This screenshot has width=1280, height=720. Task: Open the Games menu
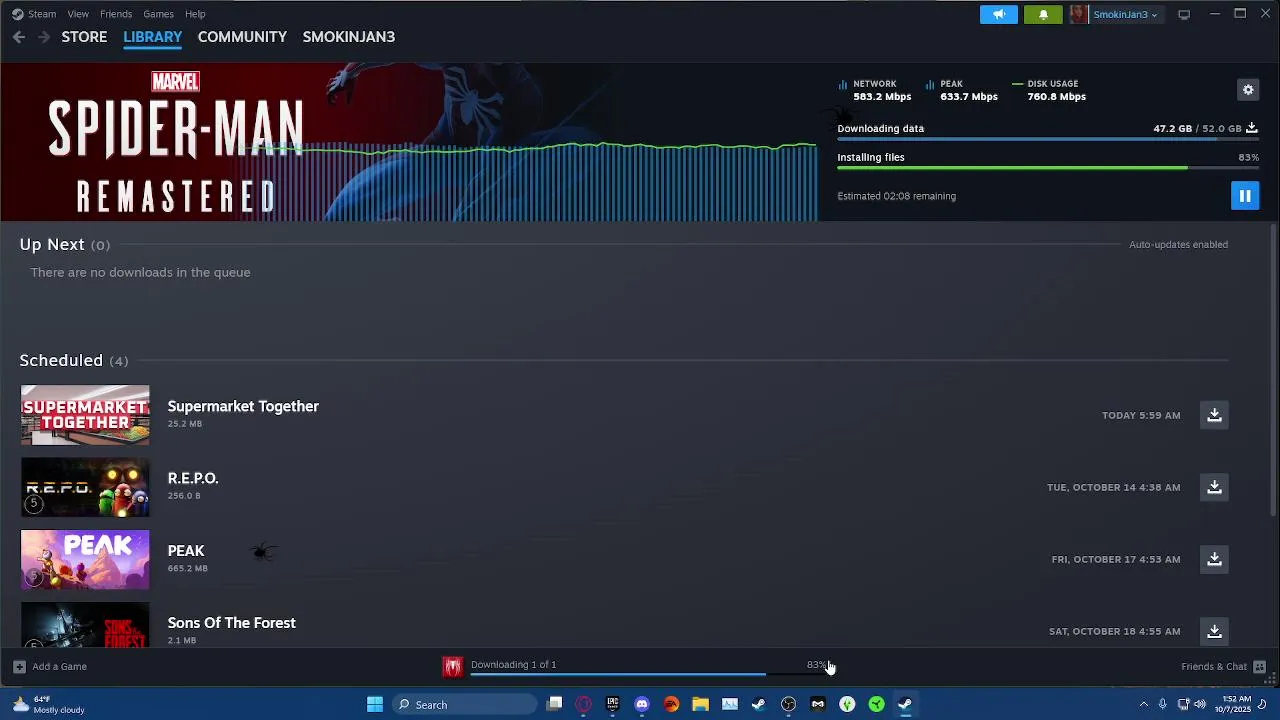[158, 14]
